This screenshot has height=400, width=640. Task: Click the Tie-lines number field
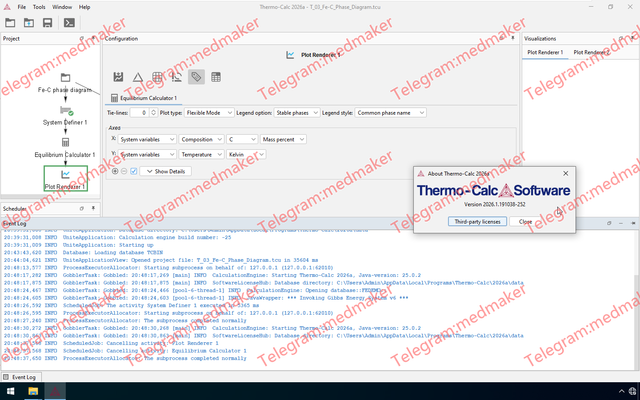(x=140, y=113)
